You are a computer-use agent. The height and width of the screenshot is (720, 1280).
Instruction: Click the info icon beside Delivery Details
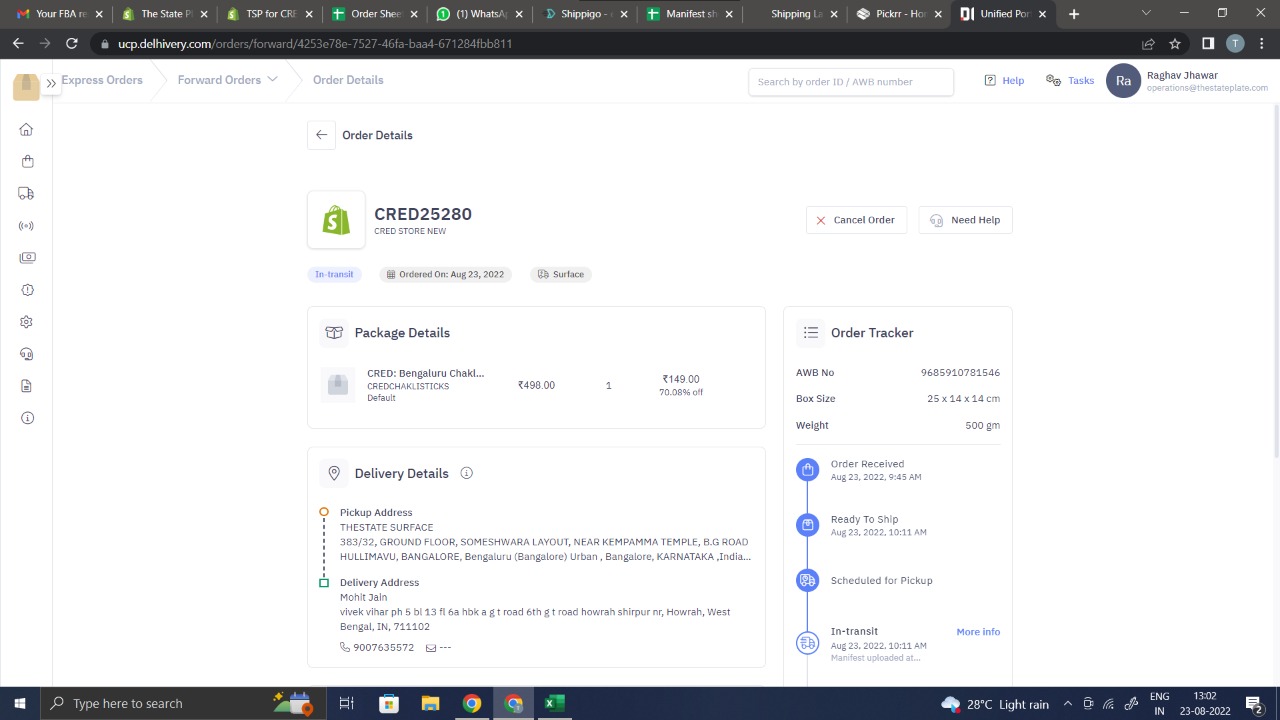point(466,473)
